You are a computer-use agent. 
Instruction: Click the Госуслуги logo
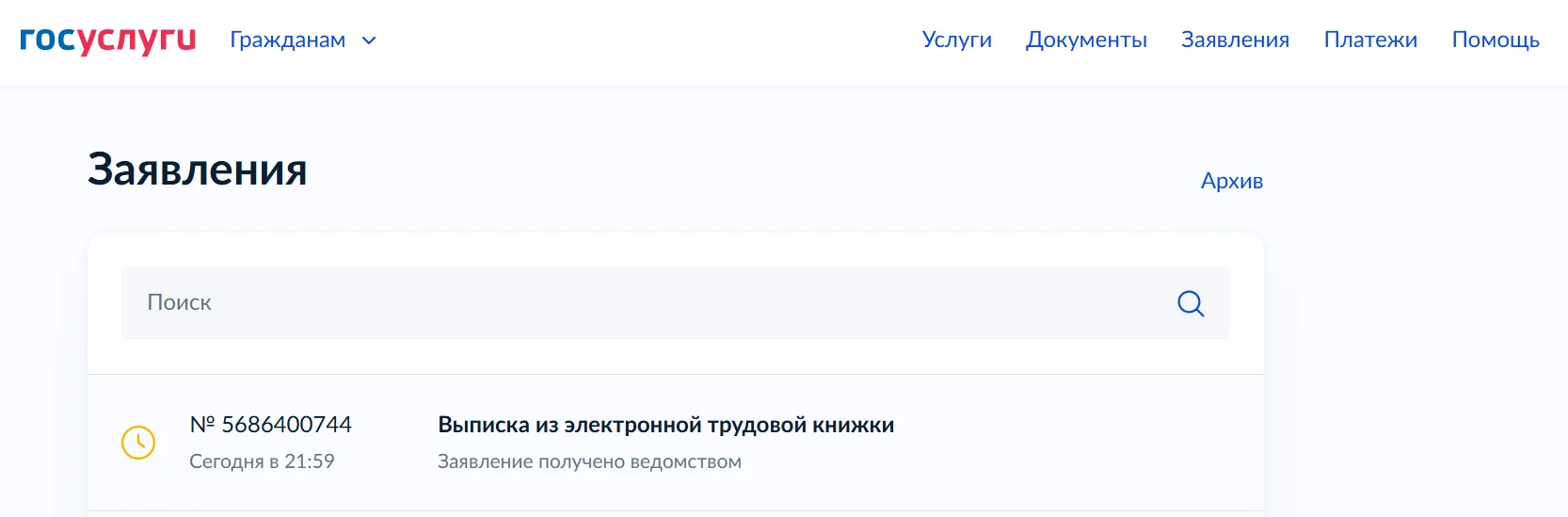107,40
